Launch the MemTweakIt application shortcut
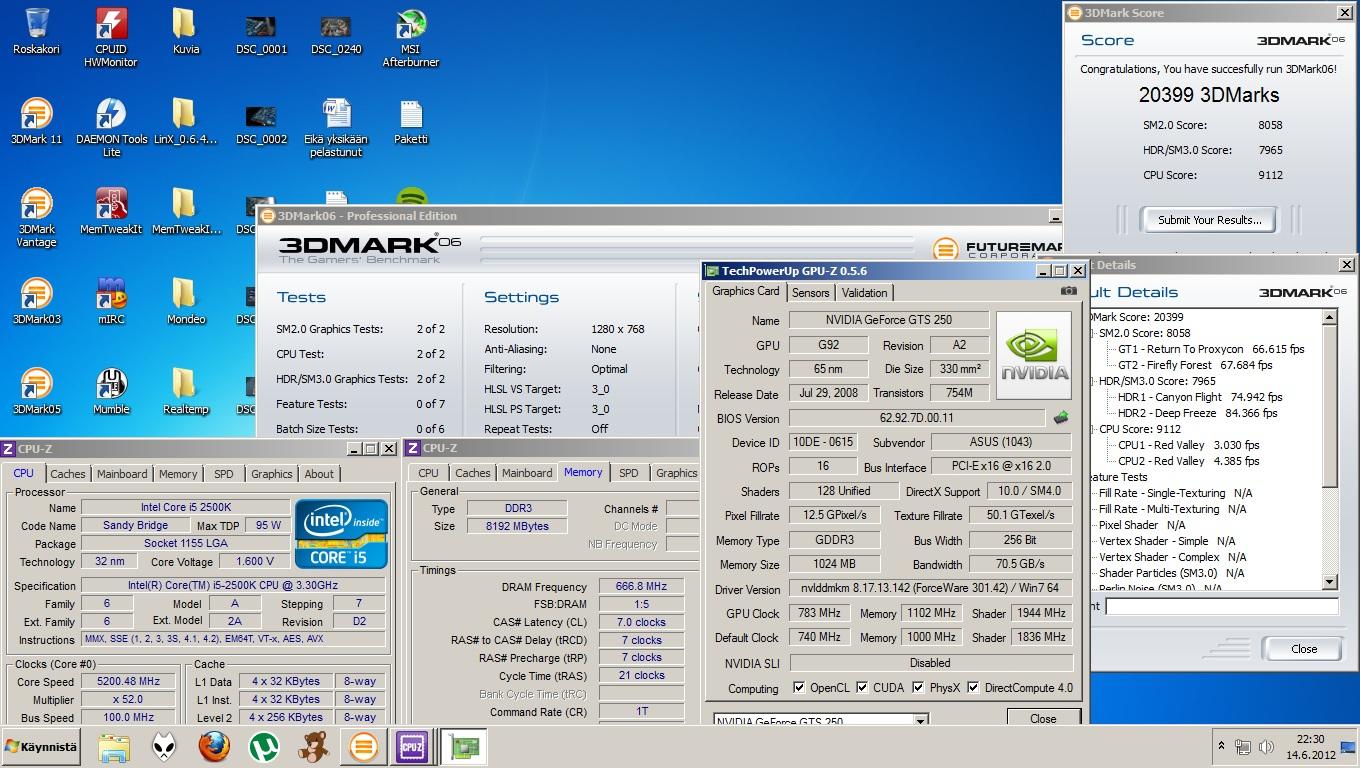 (111, 212)
